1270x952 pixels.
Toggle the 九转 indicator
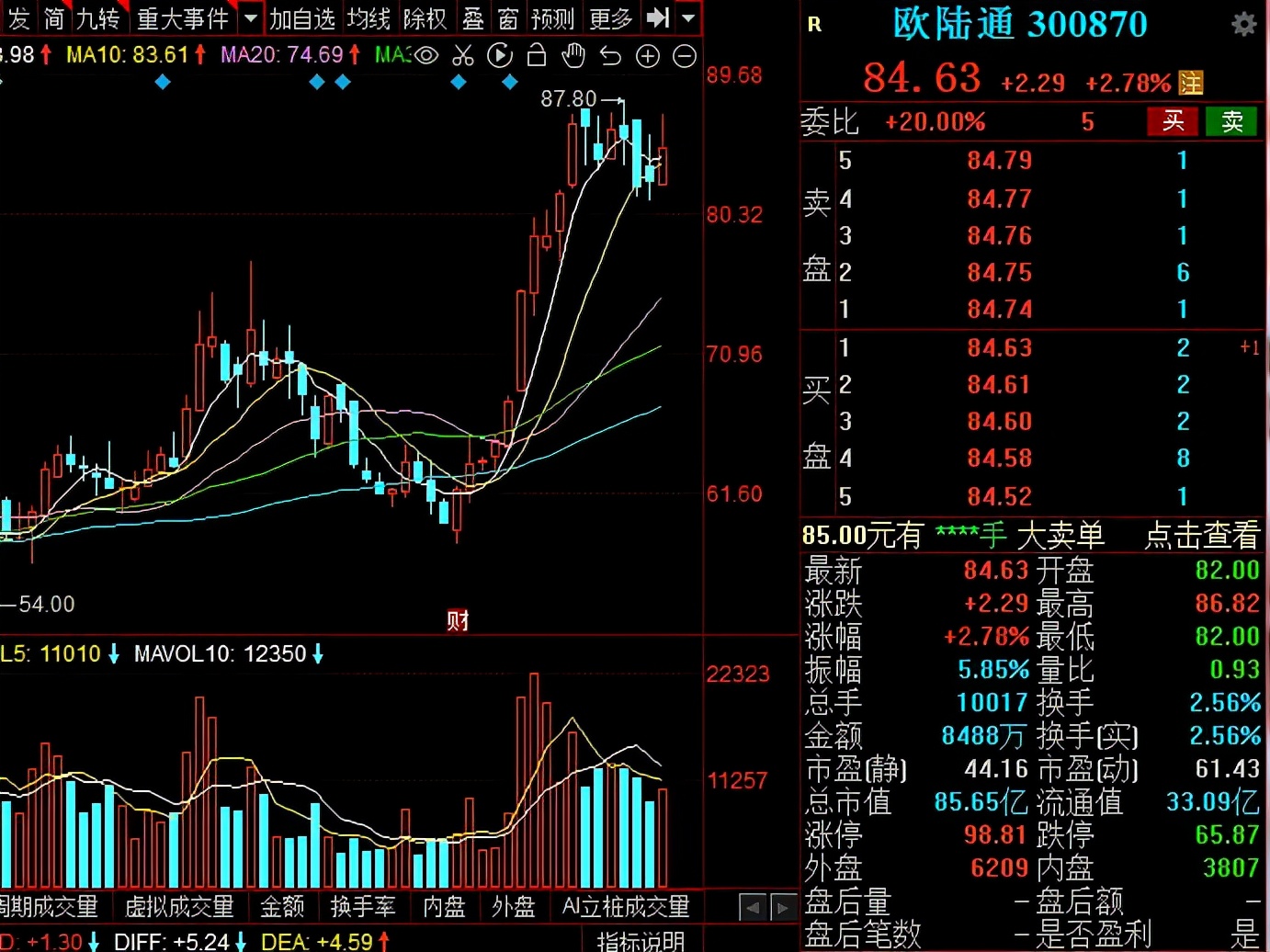point(97,18)
